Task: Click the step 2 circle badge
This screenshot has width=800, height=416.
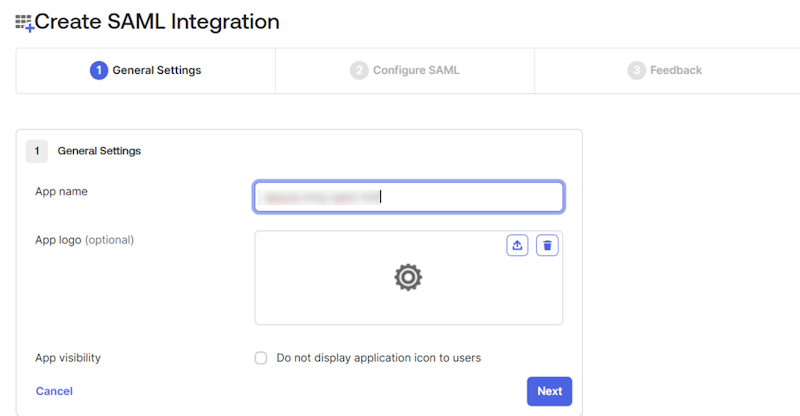Action: click(359, 70)
